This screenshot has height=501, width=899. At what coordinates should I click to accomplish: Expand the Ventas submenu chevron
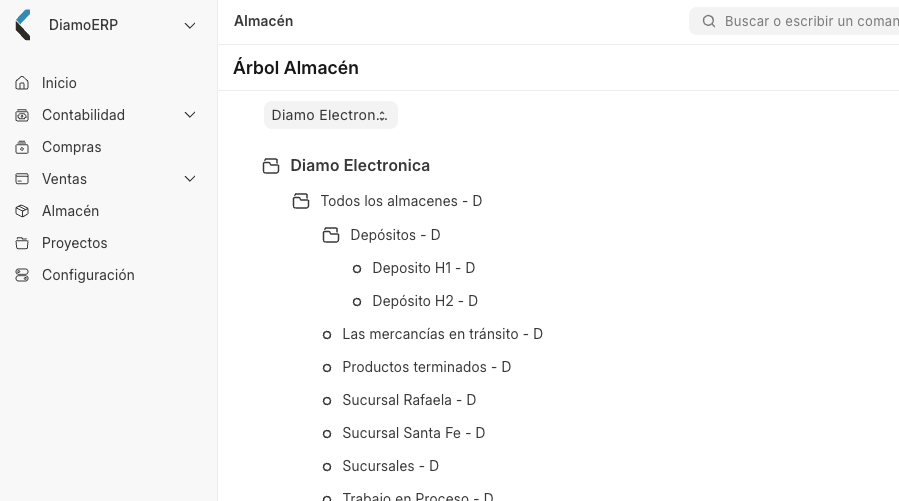190,179
